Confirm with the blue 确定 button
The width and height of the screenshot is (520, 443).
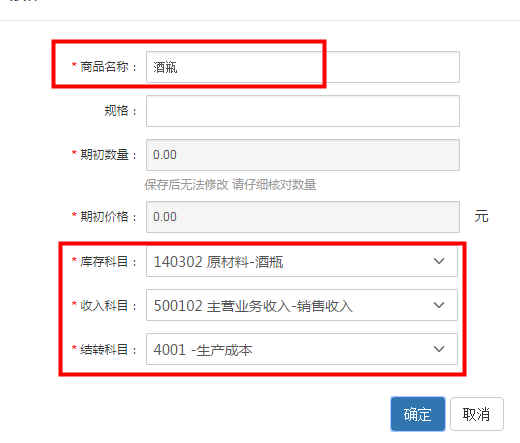(x=418, y=414)
